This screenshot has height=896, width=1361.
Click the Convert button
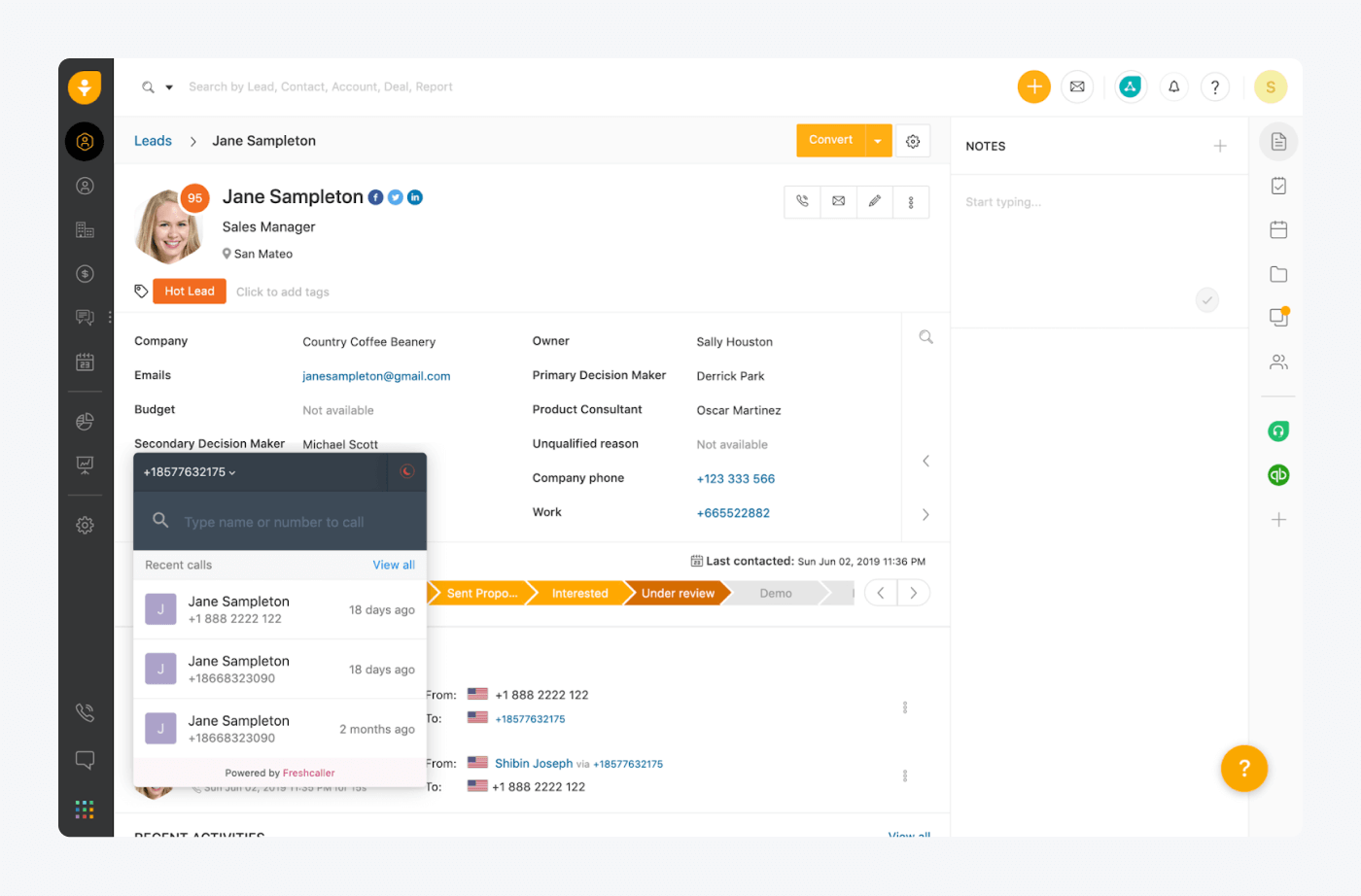[x=831, y=140]
